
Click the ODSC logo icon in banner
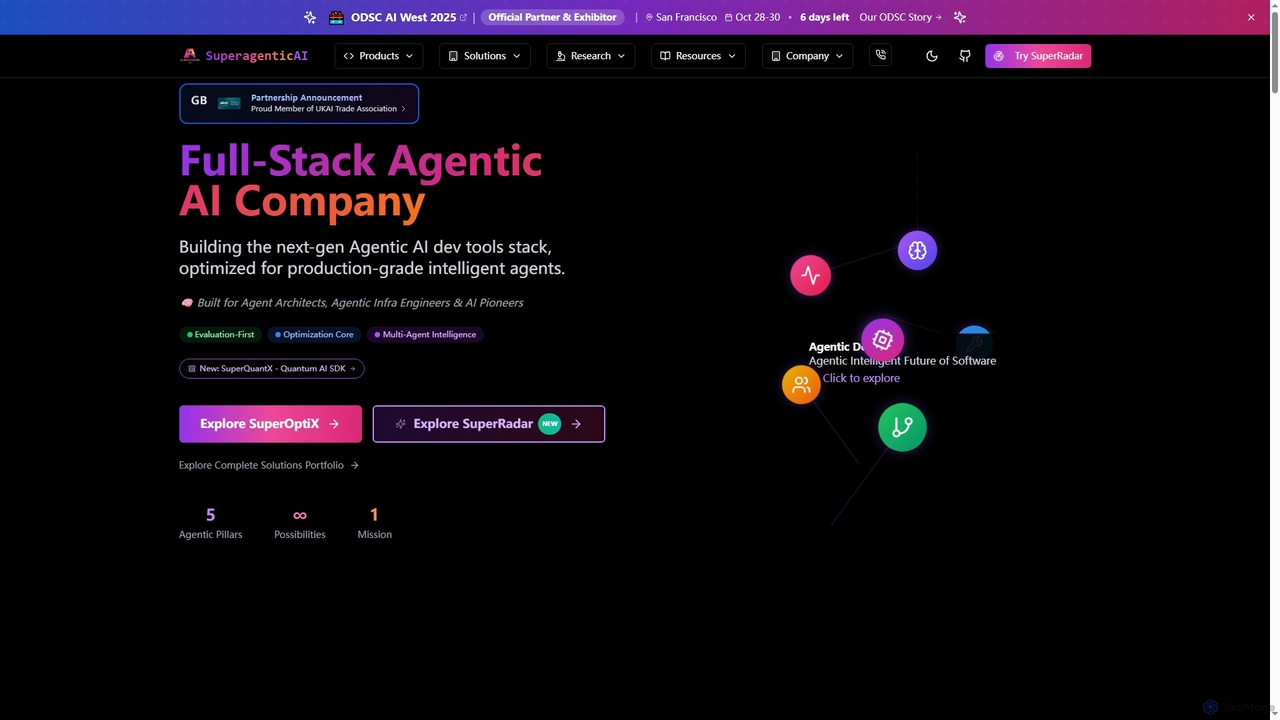[x=336, y=17]
